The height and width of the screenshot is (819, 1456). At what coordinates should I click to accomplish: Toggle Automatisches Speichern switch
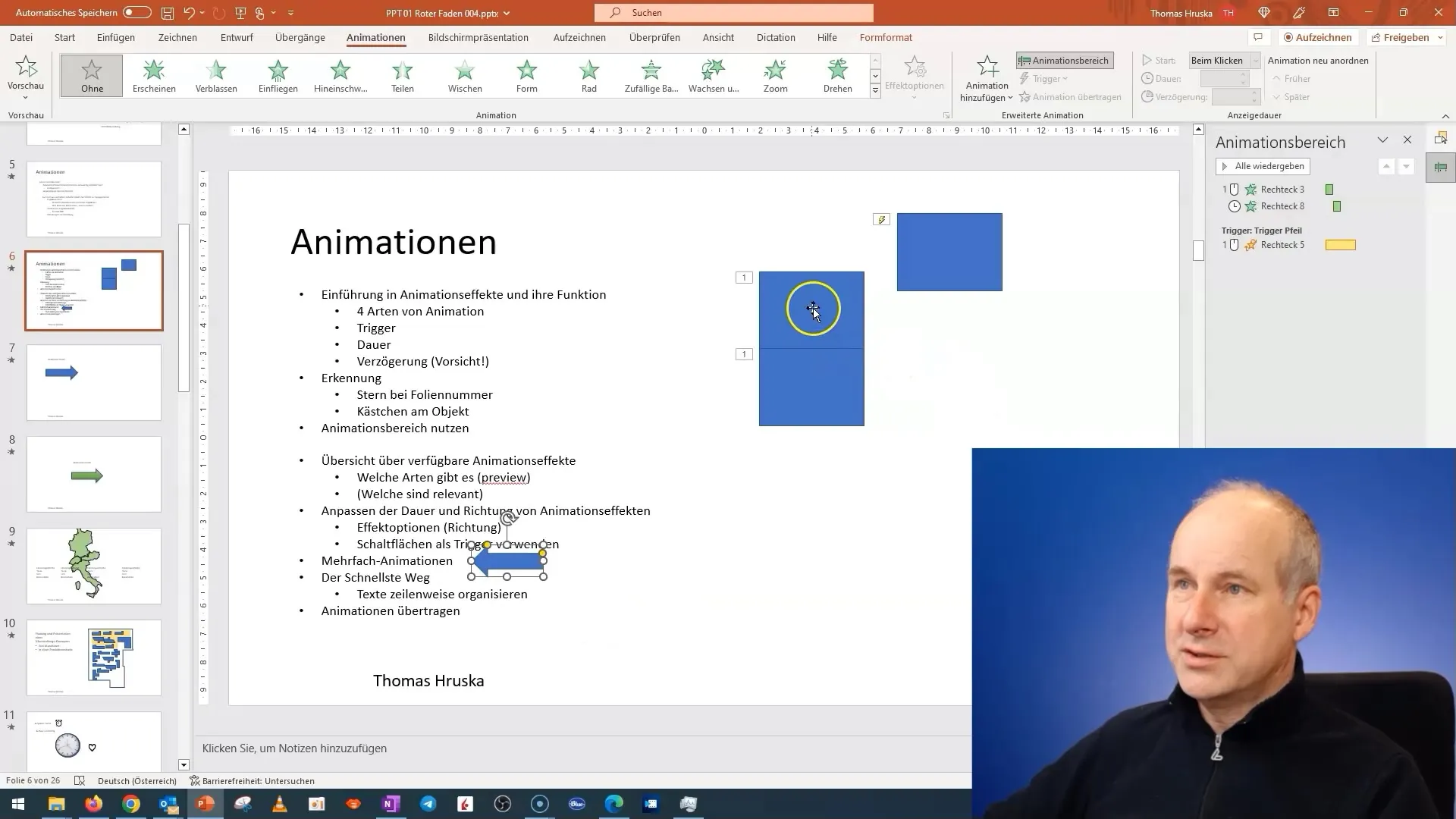(136, 12)
